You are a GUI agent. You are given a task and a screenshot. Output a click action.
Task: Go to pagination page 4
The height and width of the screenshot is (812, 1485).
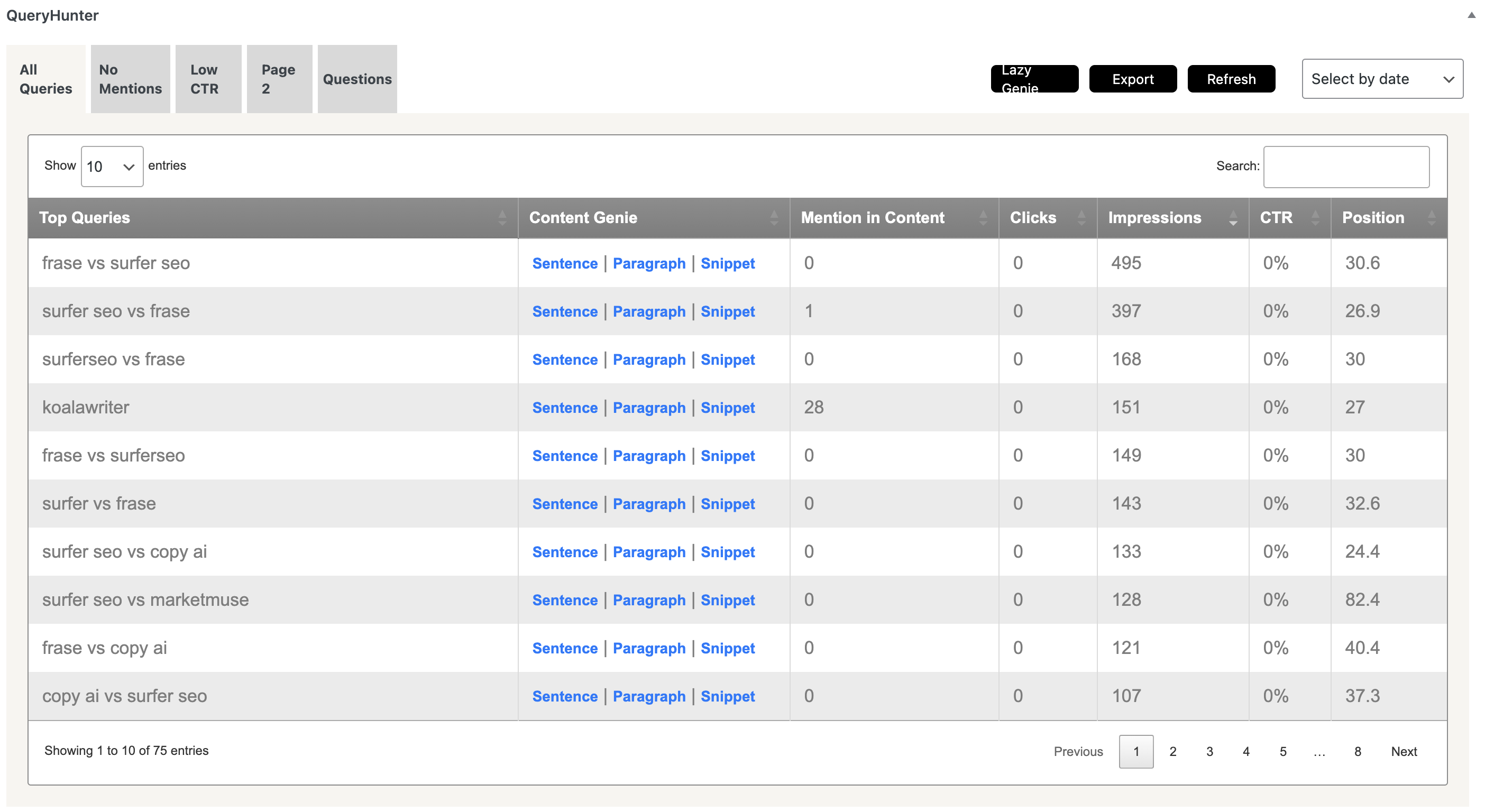tap(1246, 752)
